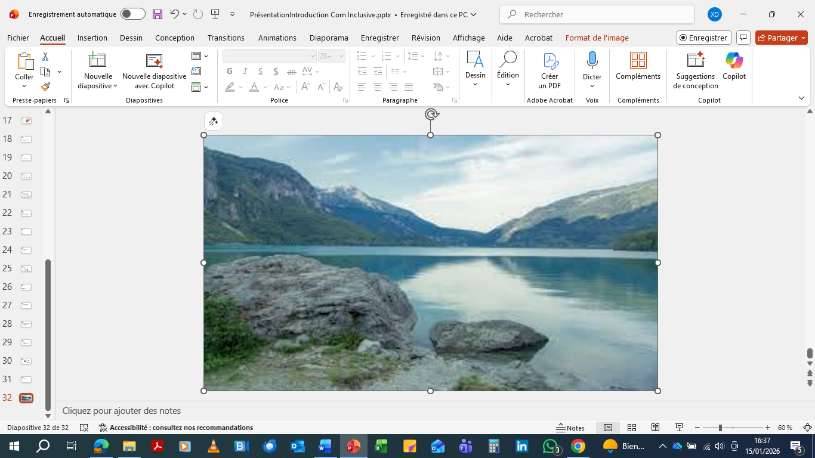Click Accessibilité : consultez nos recommandations
Screen dimensions: 815x458
coord(175,428)
